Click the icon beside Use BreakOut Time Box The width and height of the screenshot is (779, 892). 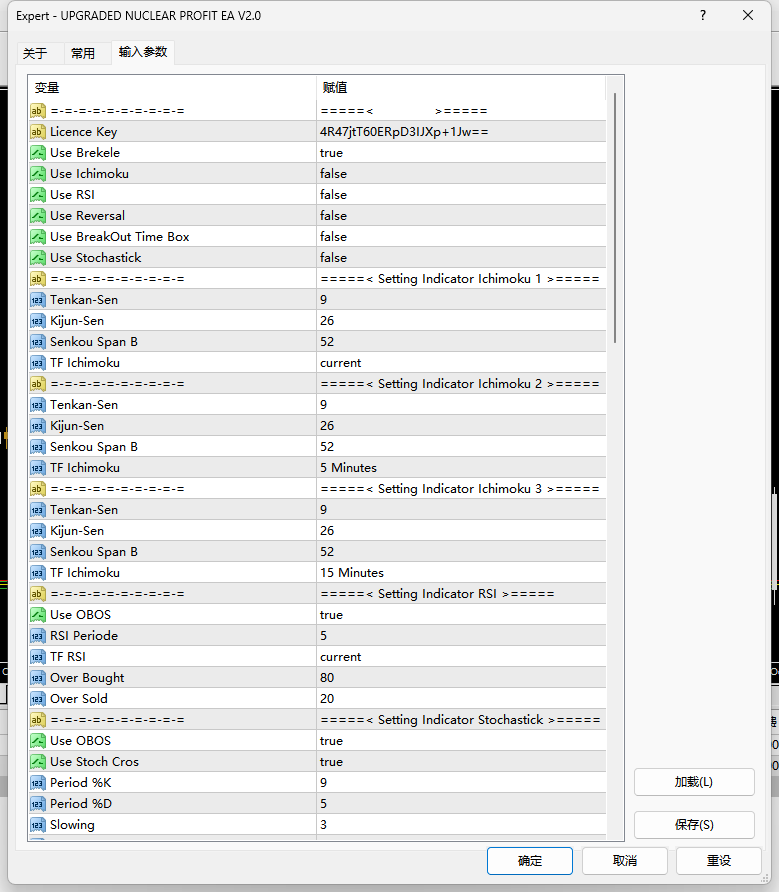pos(38,237)
